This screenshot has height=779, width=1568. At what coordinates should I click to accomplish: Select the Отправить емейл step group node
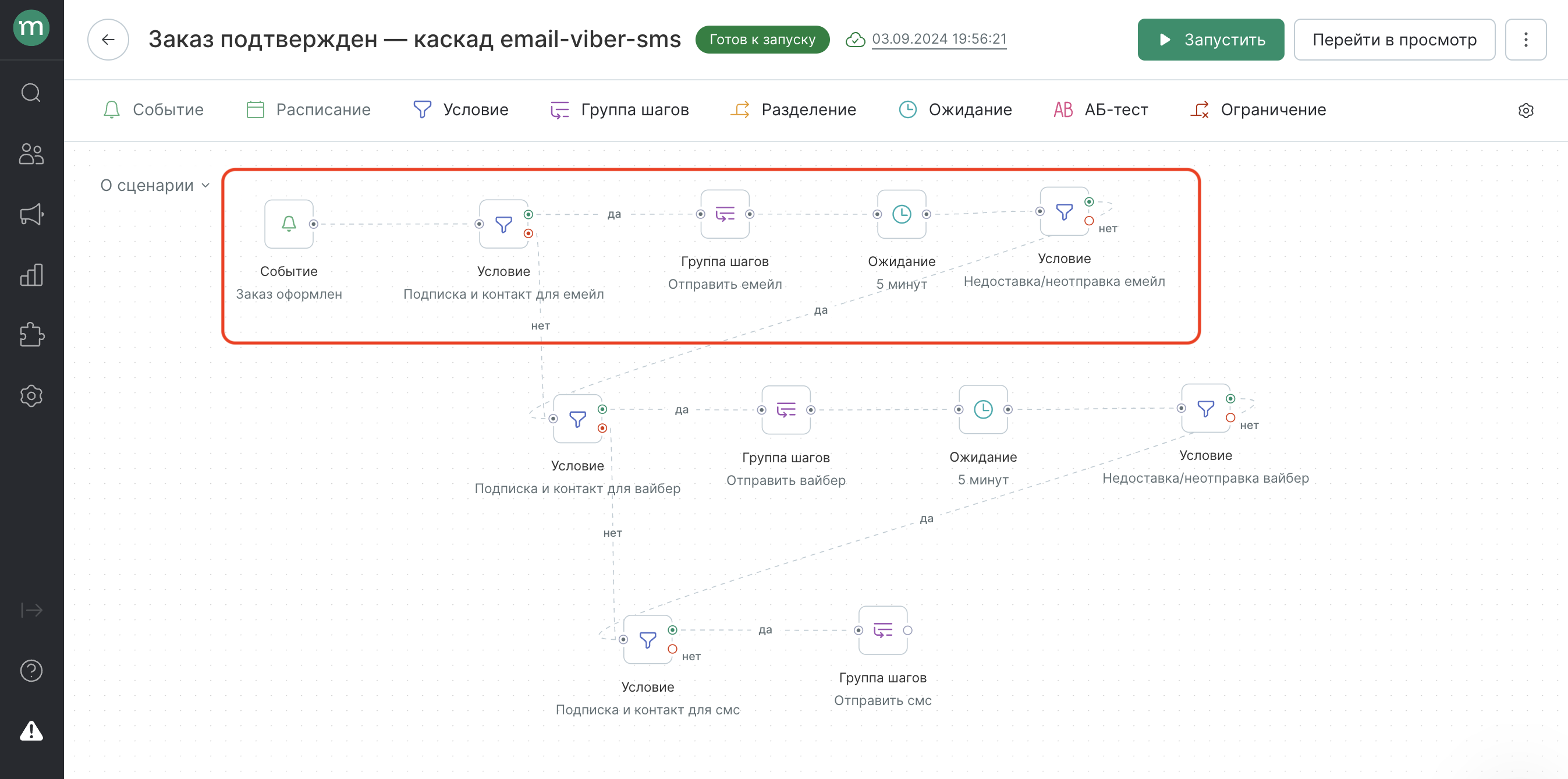pos(725,214)
